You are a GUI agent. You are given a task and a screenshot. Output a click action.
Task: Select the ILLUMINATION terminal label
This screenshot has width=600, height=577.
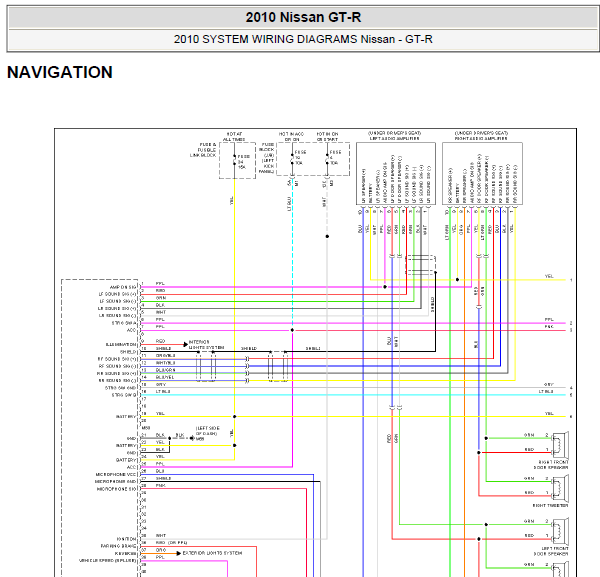(x=121, y=345)
